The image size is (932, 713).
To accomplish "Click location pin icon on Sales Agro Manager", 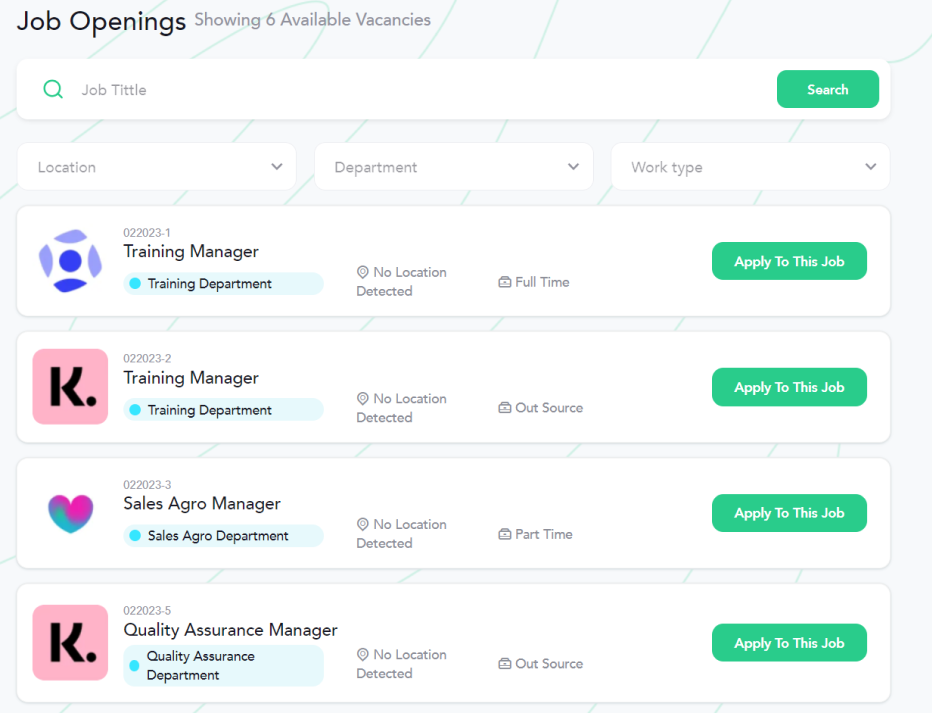I will point(363,524).
